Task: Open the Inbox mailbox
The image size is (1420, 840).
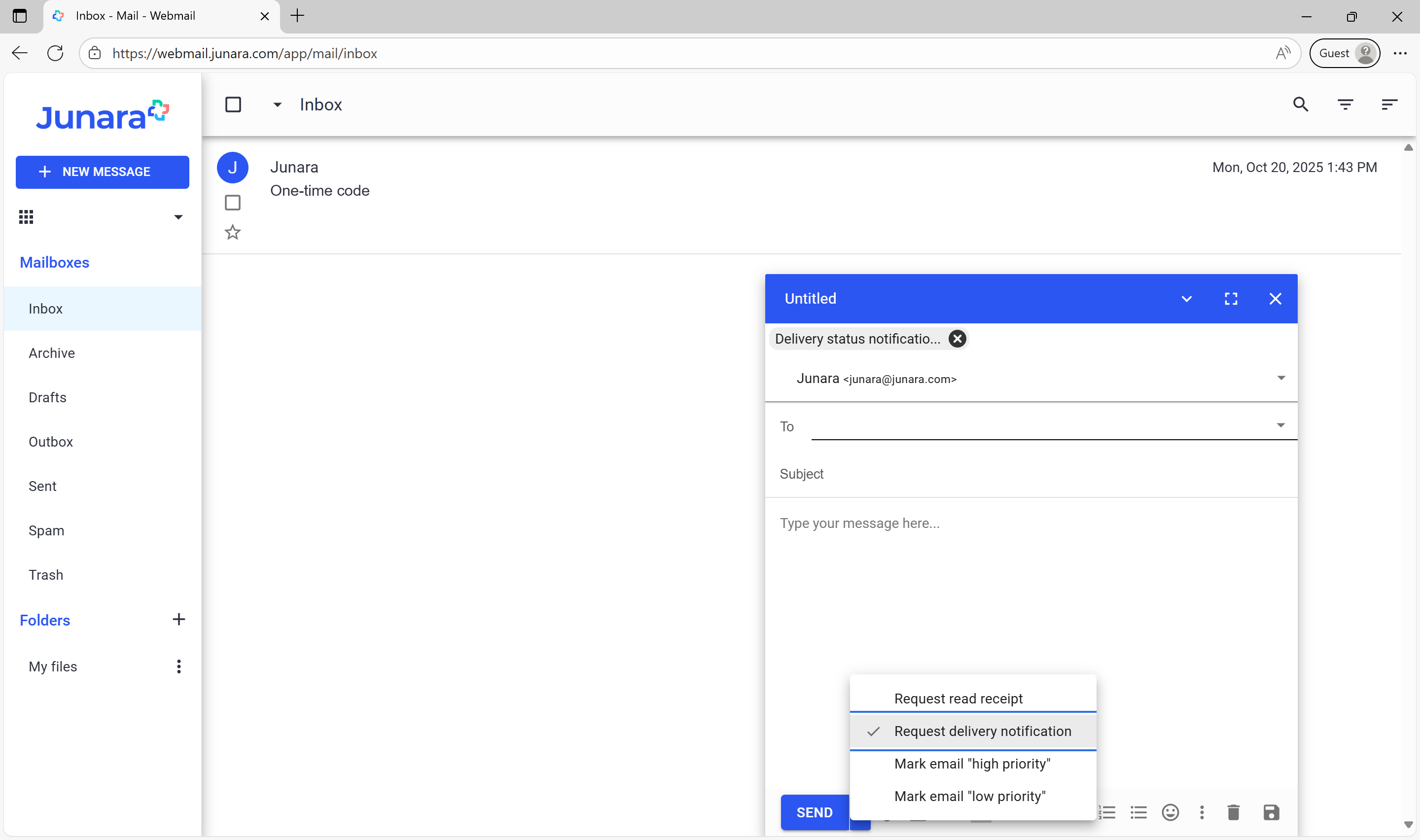Action: pos(103,309)
